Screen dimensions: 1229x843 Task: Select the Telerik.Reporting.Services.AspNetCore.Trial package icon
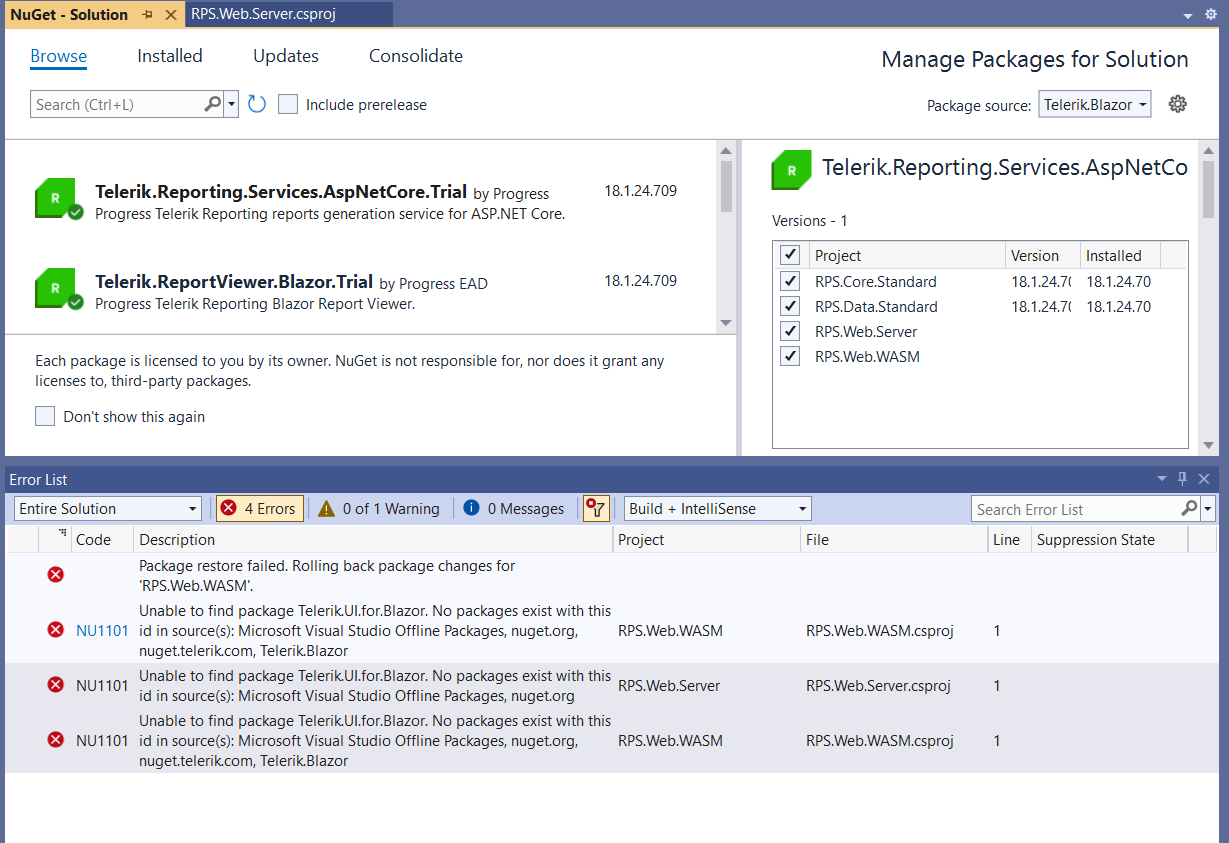click(58, 199)
